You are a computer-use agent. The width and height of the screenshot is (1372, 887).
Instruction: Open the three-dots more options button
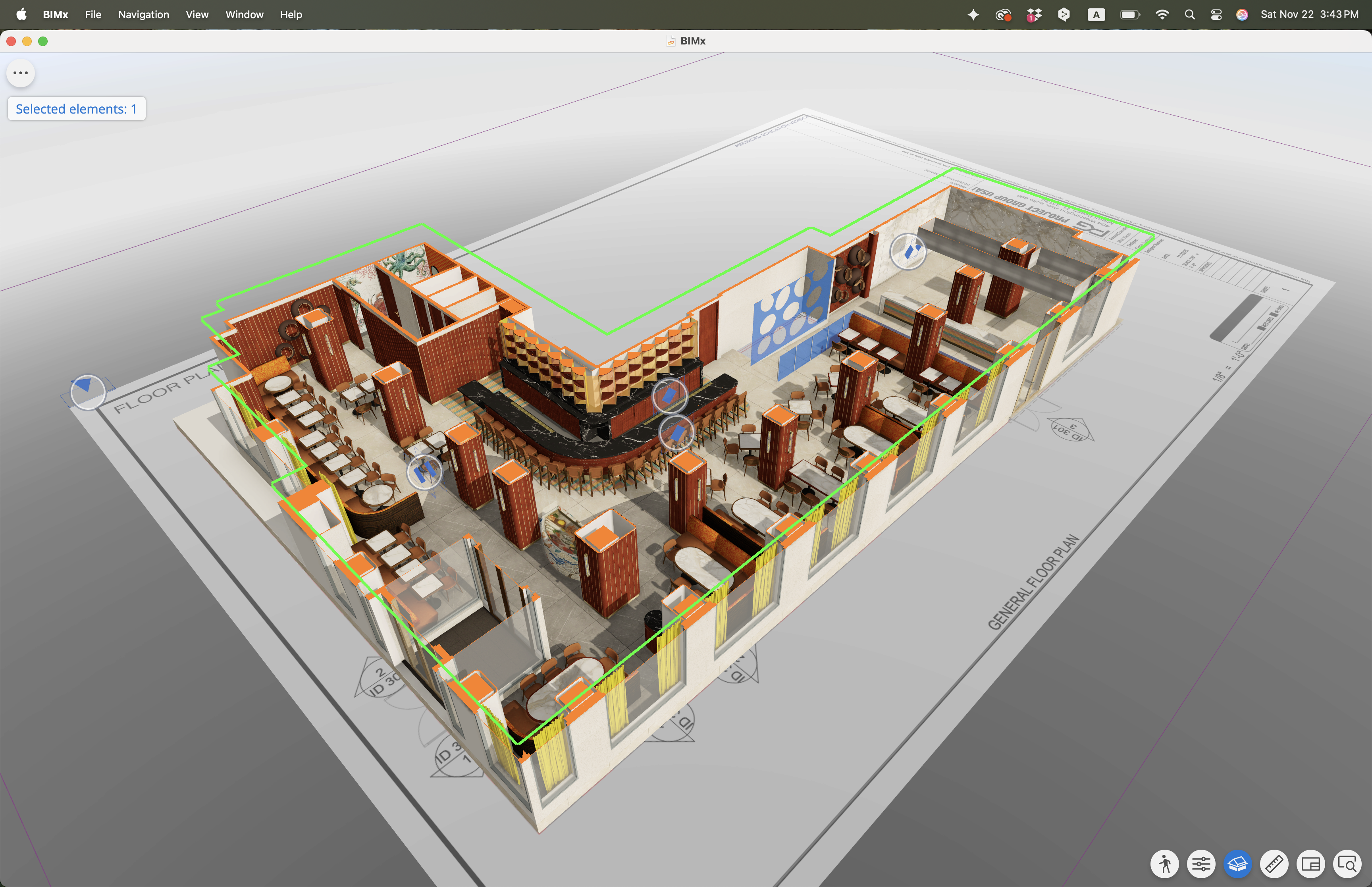[x=21, y=73]
